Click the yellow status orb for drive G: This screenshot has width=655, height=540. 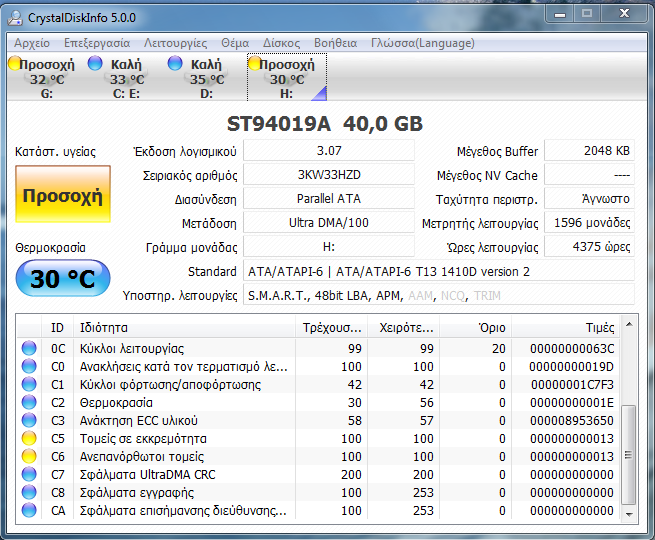[15, 63]
